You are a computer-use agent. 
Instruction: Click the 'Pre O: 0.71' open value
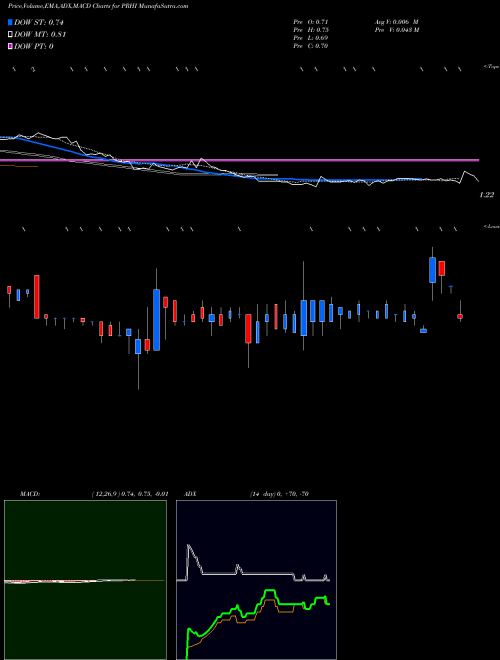311,22
